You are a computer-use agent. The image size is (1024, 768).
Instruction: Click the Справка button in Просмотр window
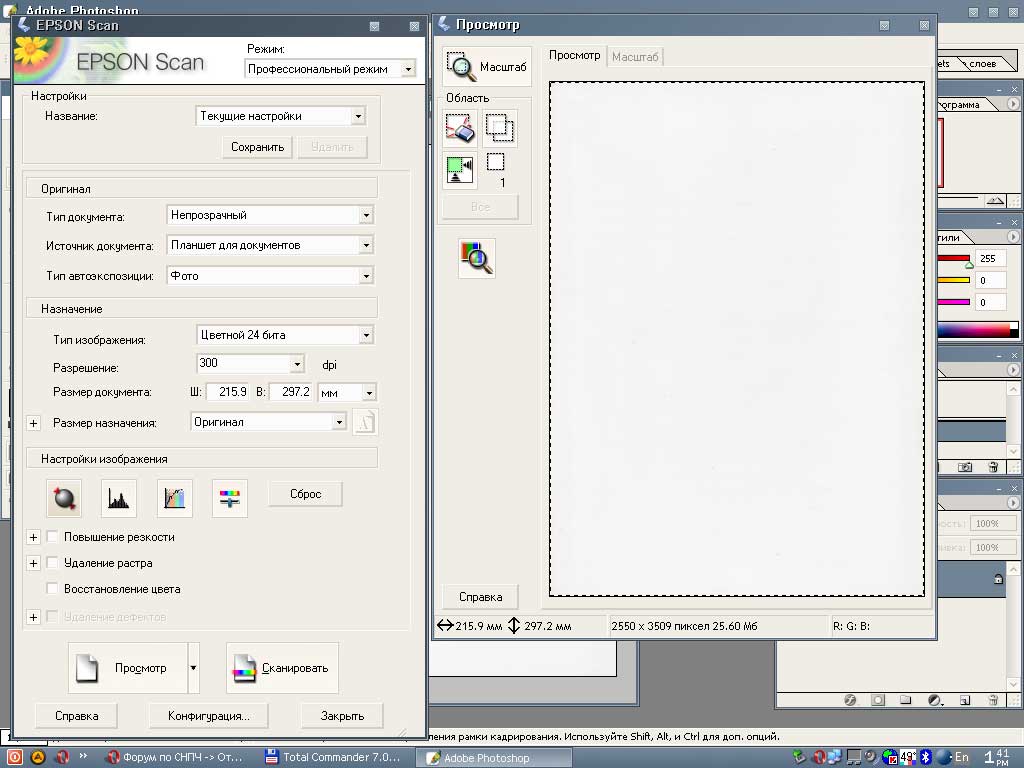click(481, 597)
